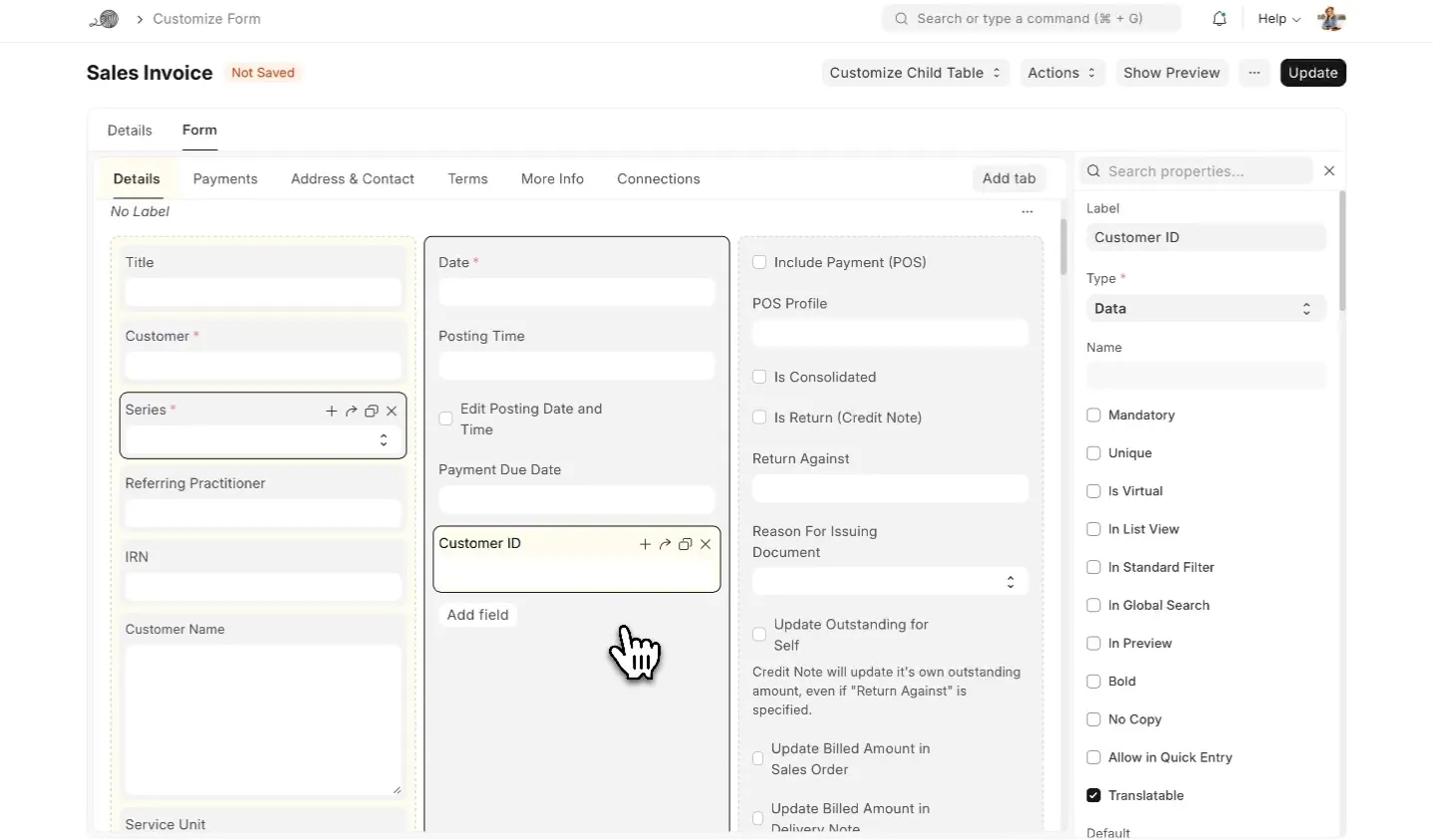Screen dimensions: 1433x840
Task: Enable the Mandatory checkbox
Action: point(1093,416)
